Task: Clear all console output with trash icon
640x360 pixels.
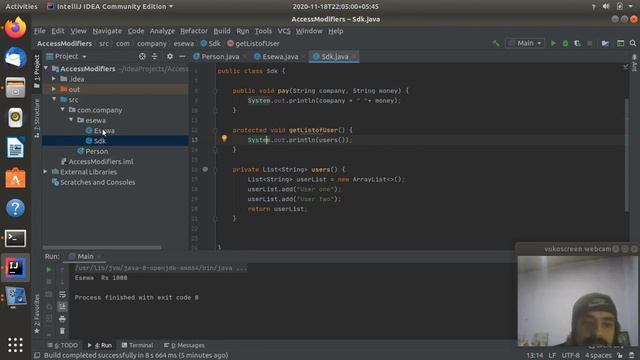Action: pos(62,331)
